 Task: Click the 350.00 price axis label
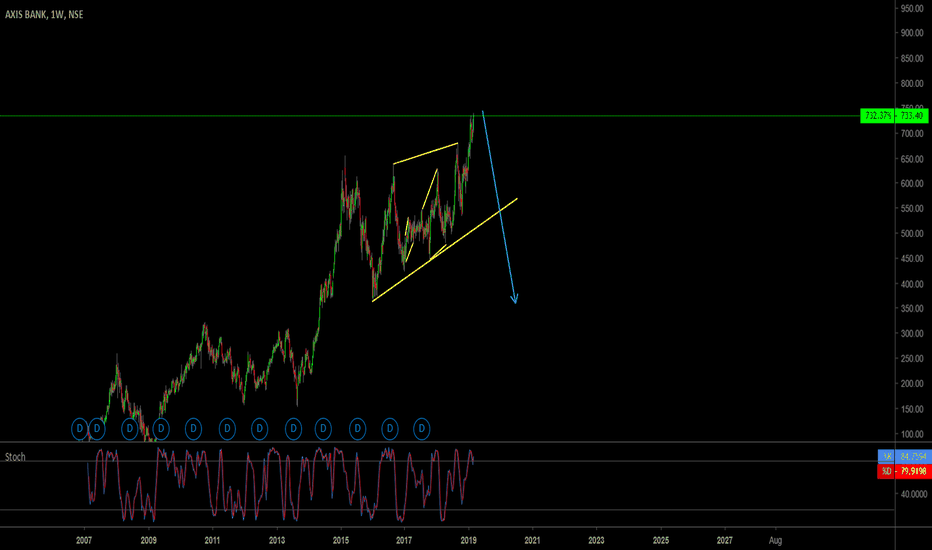[912, 309]
